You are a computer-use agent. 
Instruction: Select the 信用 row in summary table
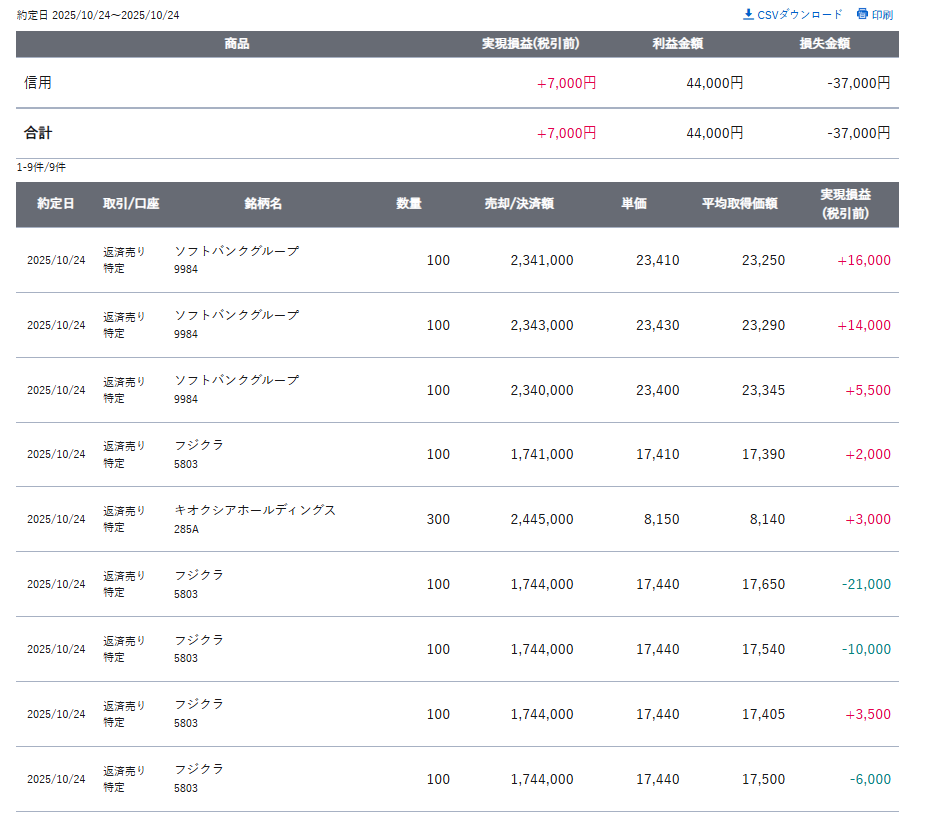tap(38, 83)
